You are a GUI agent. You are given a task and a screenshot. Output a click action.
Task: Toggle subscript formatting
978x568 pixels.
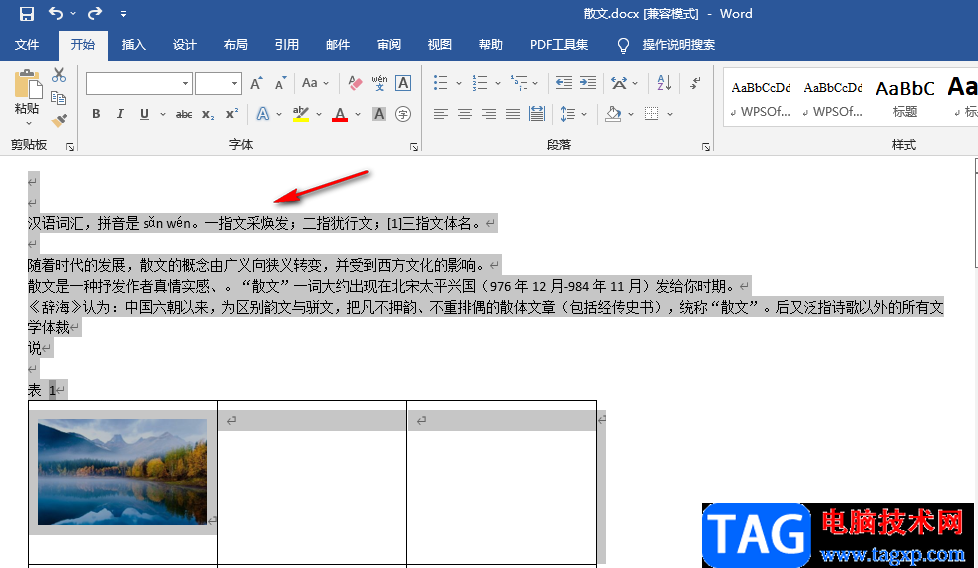point(208,114)
